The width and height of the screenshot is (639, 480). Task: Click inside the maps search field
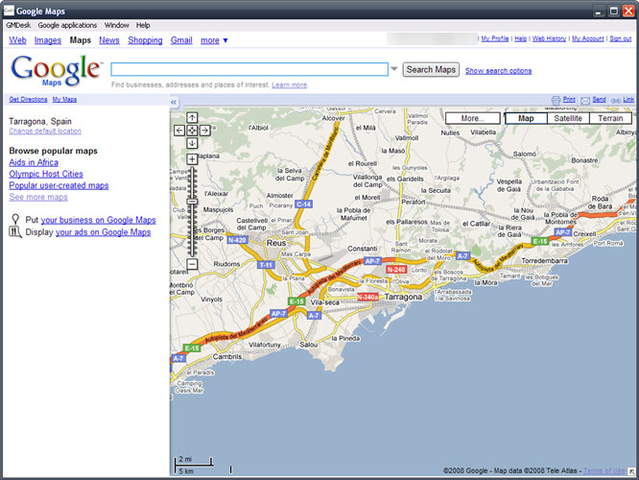(x=249, y=69)
